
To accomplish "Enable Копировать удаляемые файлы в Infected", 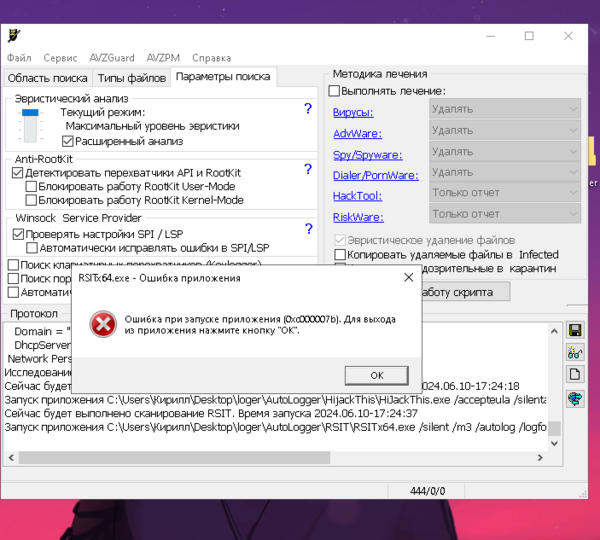I will click(x=340, y=255).
